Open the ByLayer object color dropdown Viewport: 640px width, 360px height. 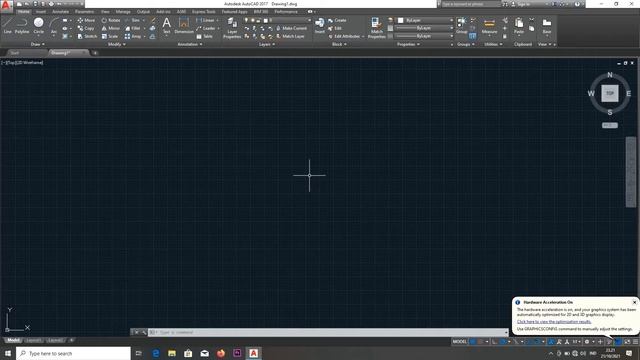pyautogui.click(x=425, y=20)
